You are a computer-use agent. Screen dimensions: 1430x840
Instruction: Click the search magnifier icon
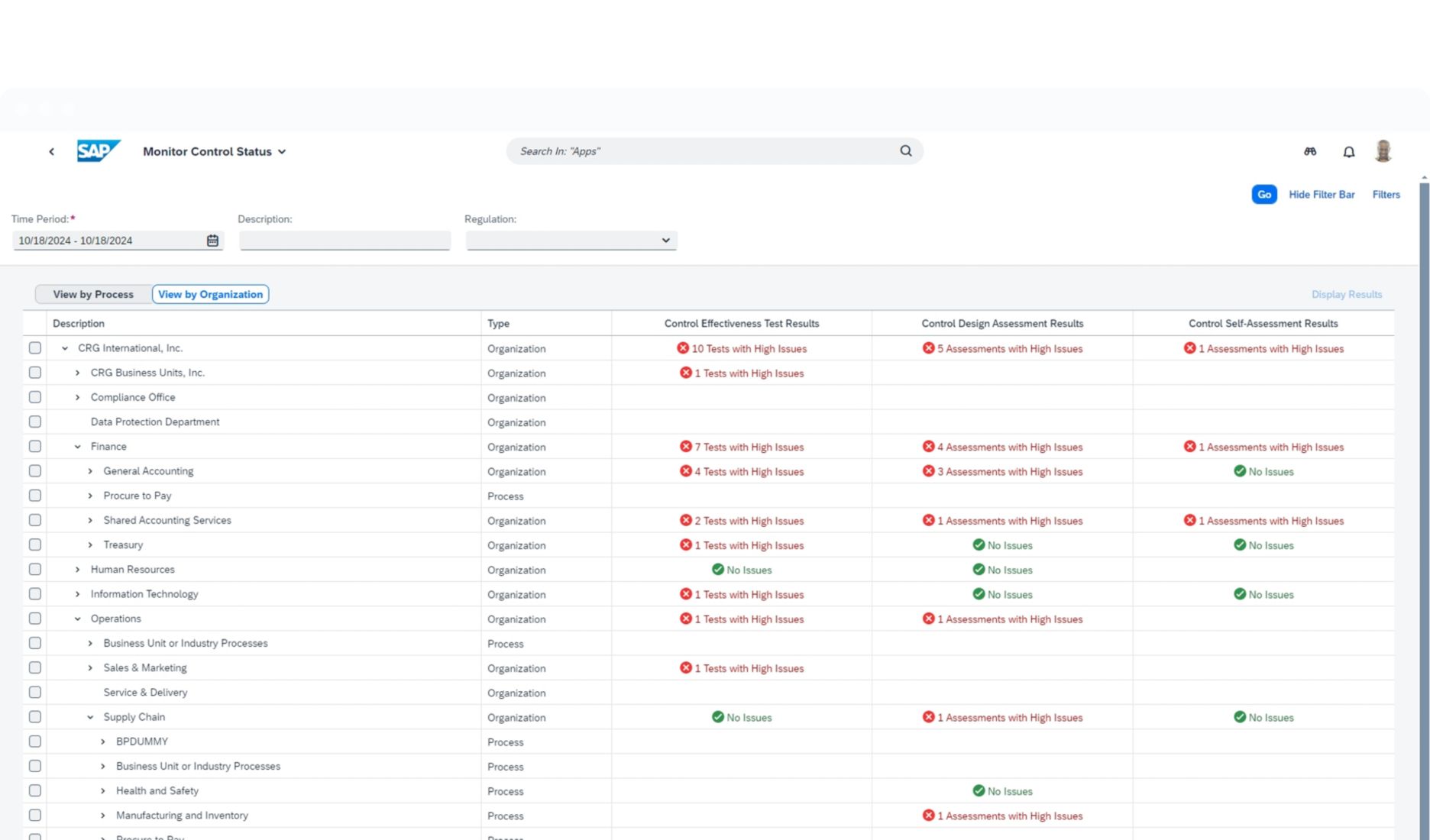[905, 151]
